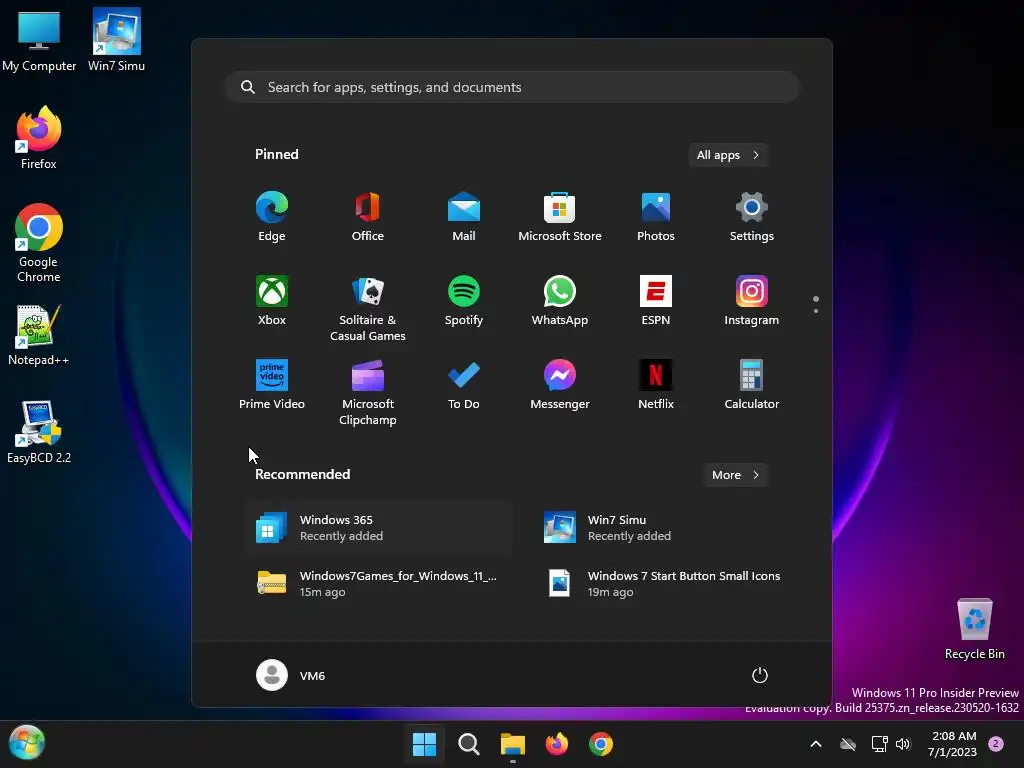Select the Firefox desktop shortcut
This screenshot has width=1024, height=768.
click(x=39, y=138)
